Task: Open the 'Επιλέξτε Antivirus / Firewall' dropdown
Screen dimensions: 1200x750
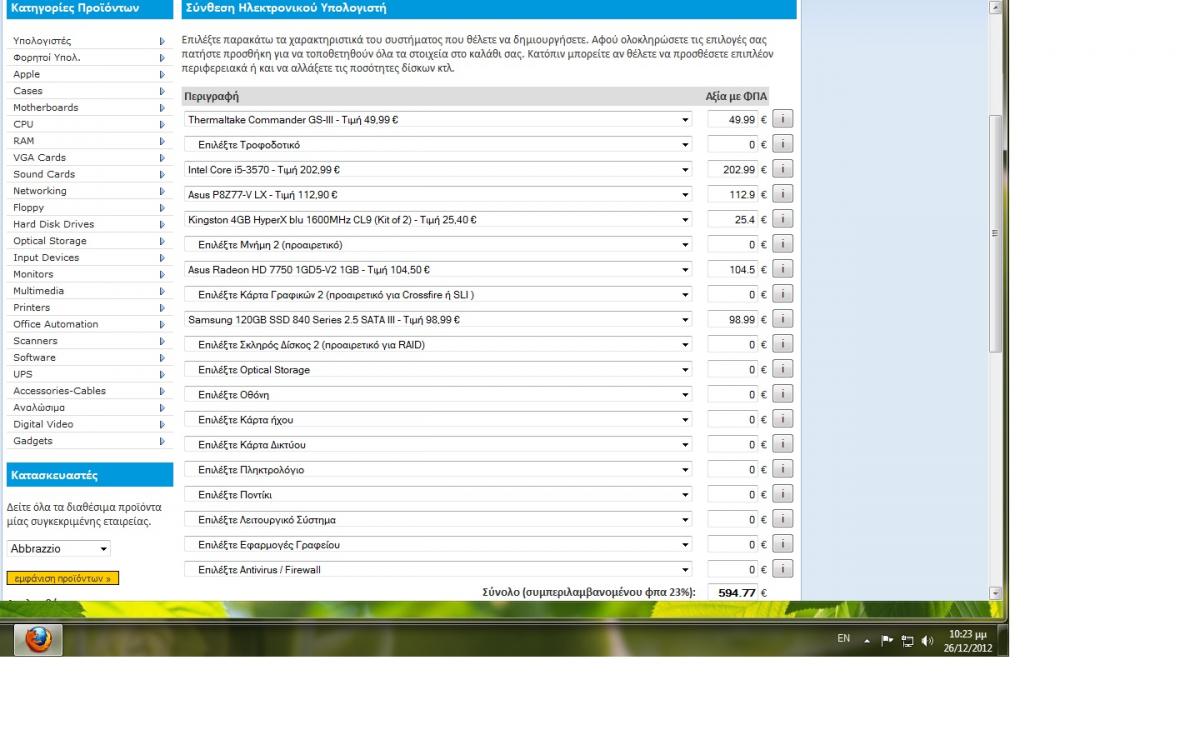Action: [438, 570]
